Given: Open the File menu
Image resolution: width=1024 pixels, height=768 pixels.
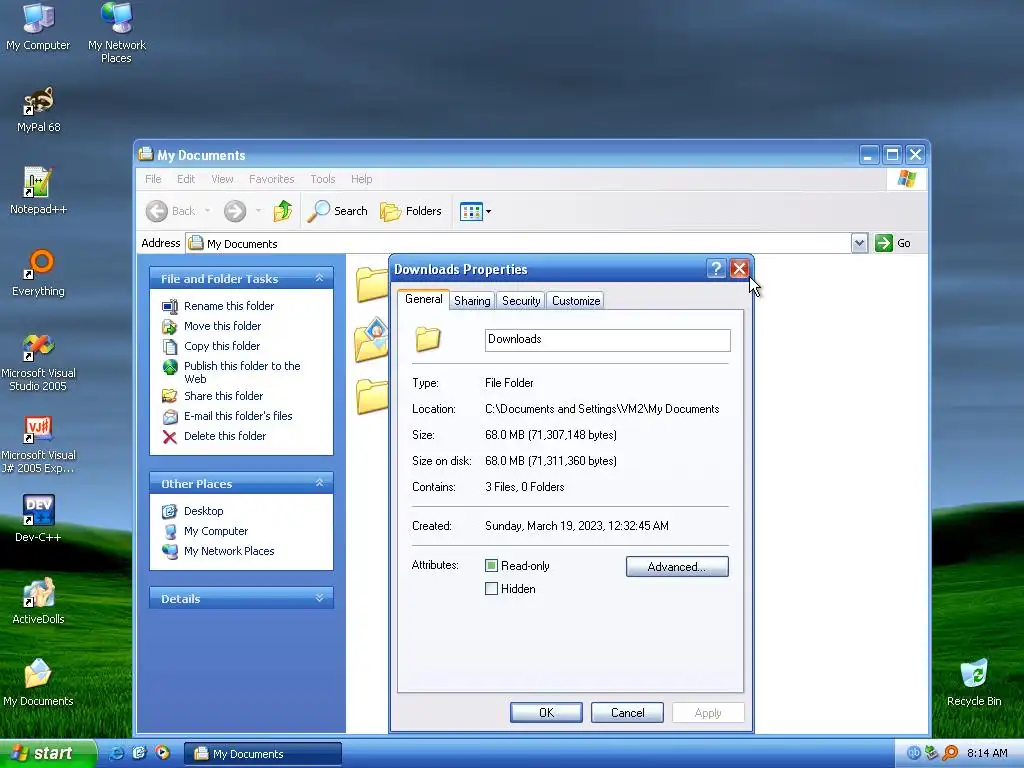Looking at the screenshot, I should (153, 179).
